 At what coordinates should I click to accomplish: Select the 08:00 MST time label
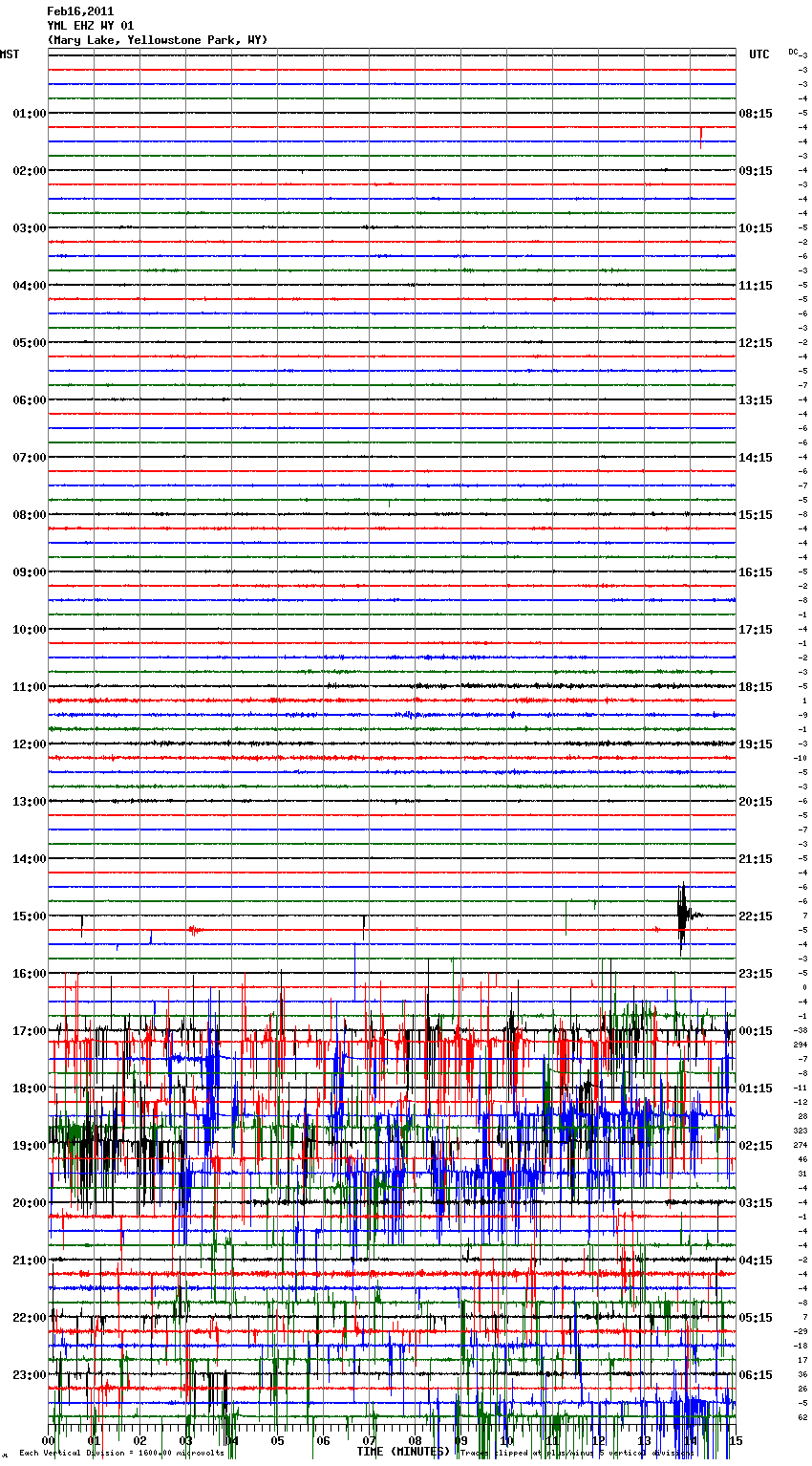29,515
